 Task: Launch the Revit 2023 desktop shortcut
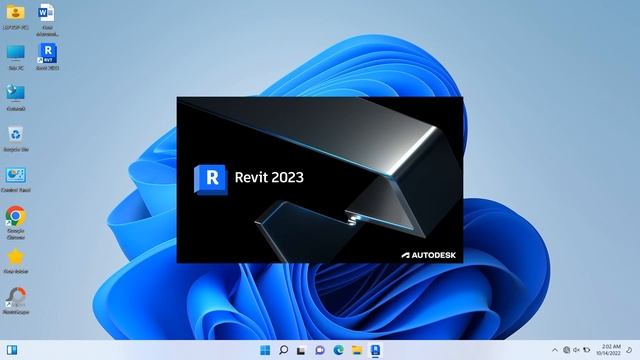coord(47,57)
